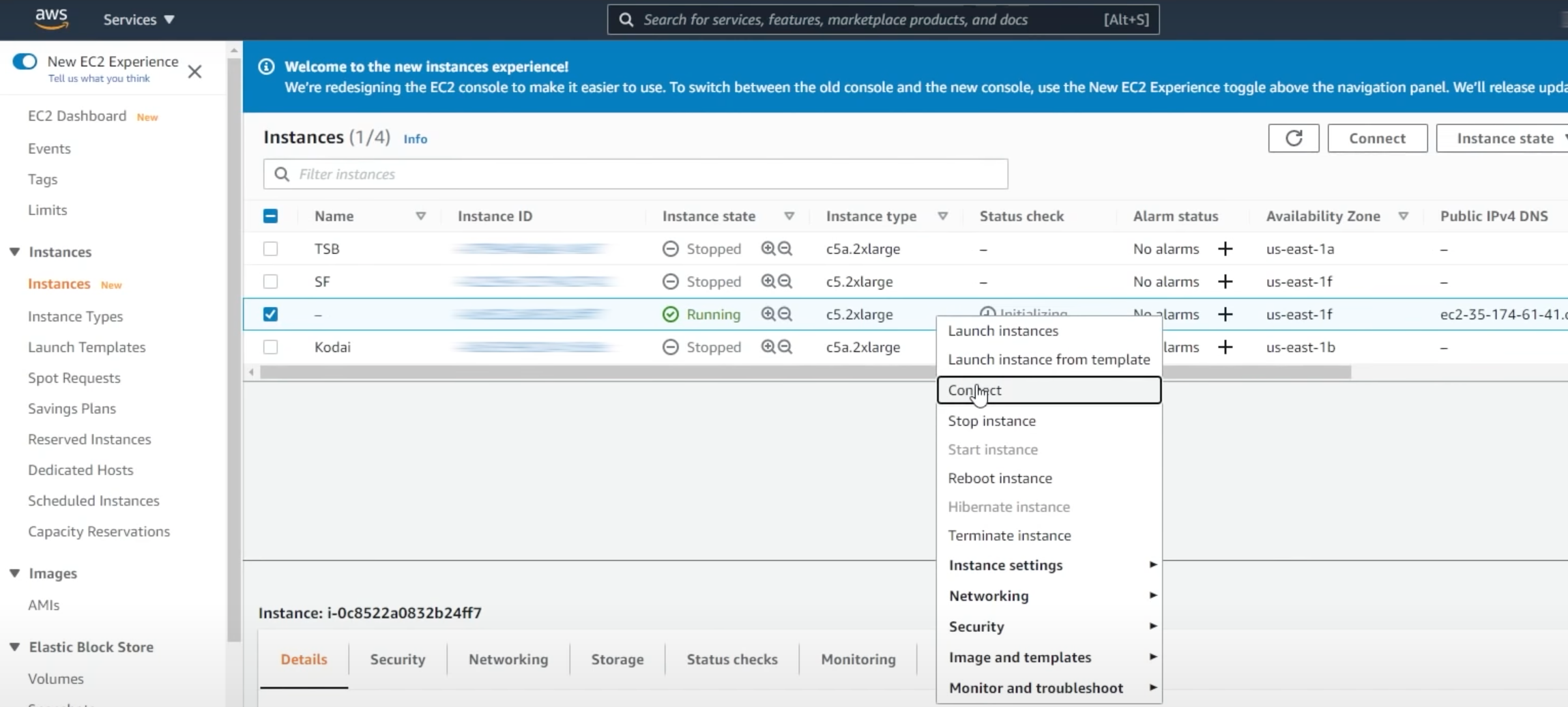This screenshot has width=1568, height=707.
Task: Select the Kodai instance checkbox
Action: [x=270, y=347]
